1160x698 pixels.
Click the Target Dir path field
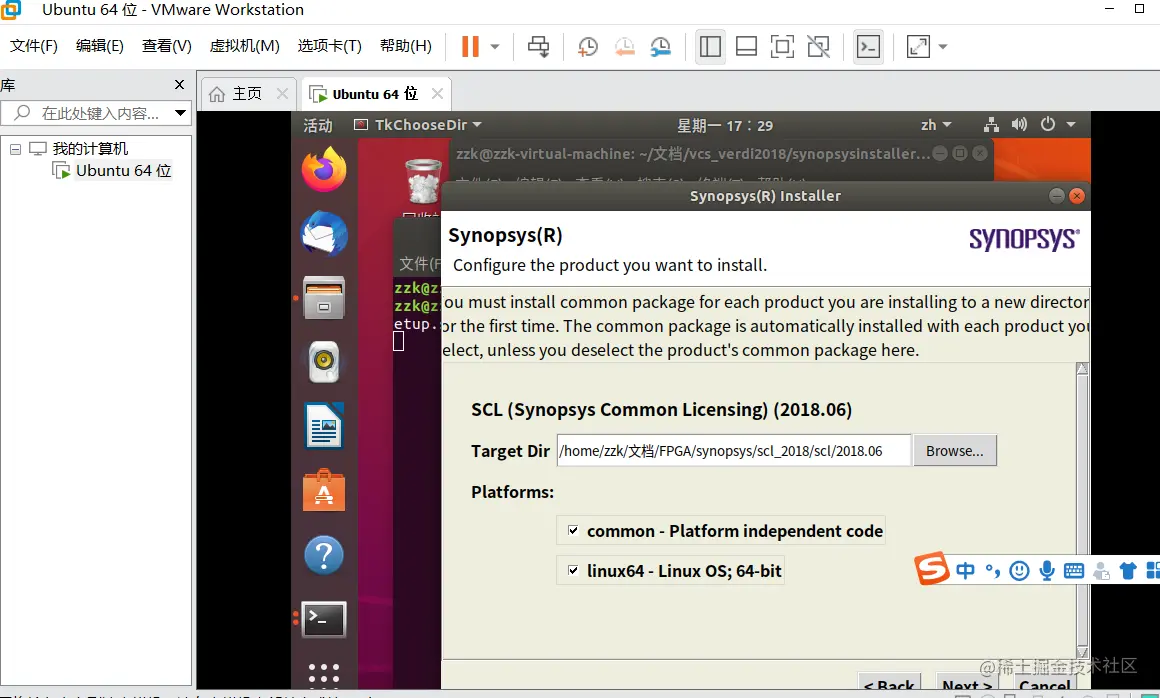click(x=733, y=451)
